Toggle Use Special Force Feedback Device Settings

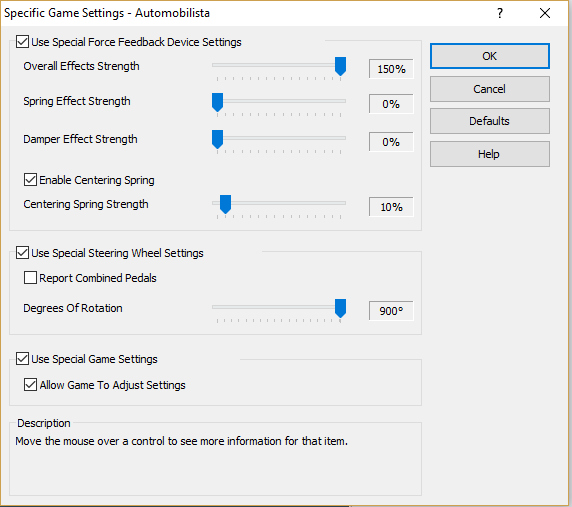(x=23, y=42)
